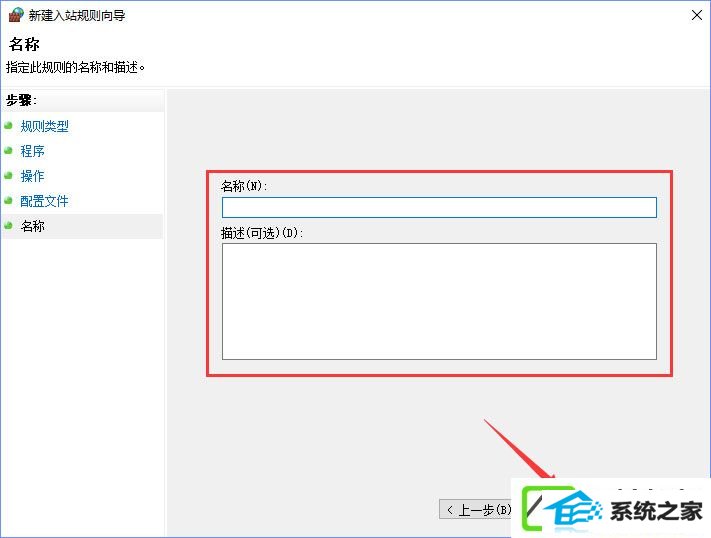Image resolution: width=711 pixels, height=538 pixels.
Task: Click the green bullet beside 配置文件
Action: pos(8,201)
